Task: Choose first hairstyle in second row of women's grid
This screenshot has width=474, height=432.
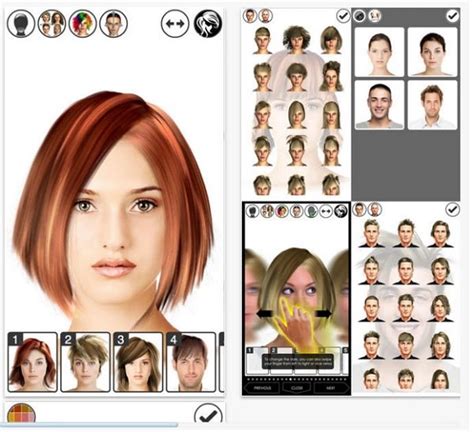Action: (x=262, y=77)
